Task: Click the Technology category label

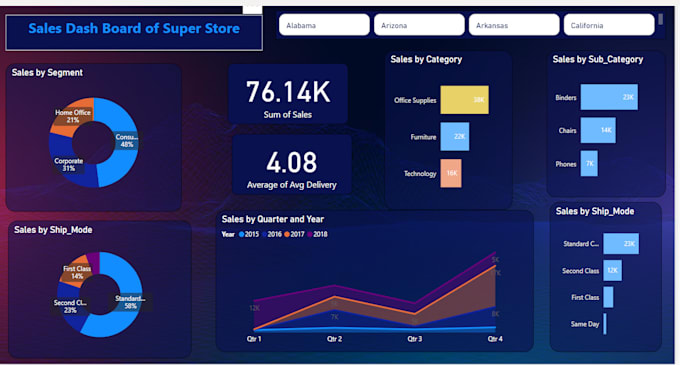Action: click(x=420, y=173)
